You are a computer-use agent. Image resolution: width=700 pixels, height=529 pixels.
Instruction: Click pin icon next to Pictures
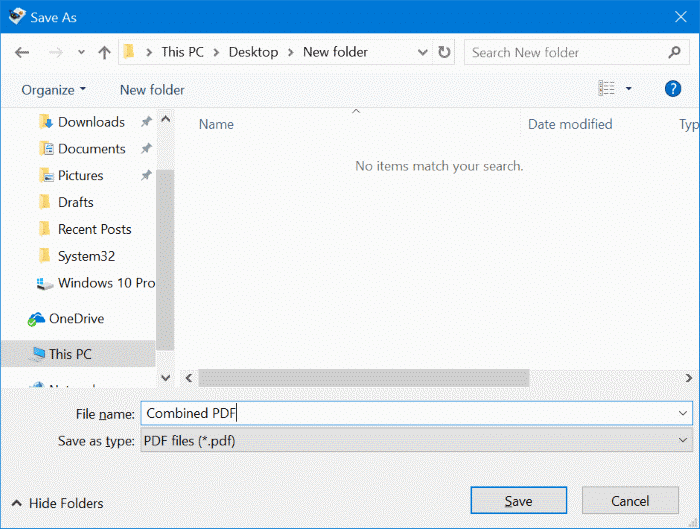pos(146,175)
